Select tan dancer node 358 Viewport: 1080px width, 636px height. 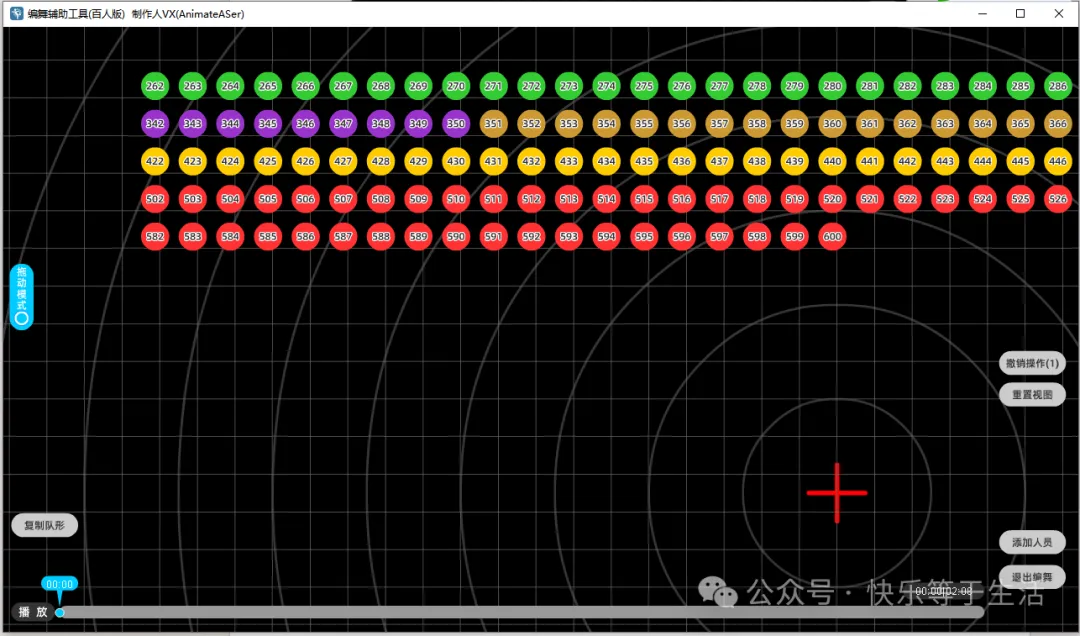pyautogui.click(x=757, y=124)
